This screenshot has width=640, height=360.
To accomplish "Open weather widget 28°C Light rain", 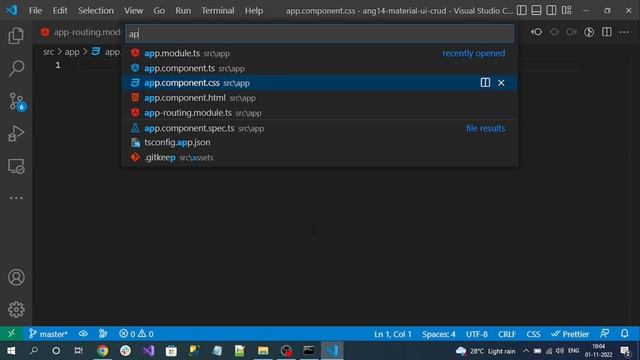I will 486,351.
